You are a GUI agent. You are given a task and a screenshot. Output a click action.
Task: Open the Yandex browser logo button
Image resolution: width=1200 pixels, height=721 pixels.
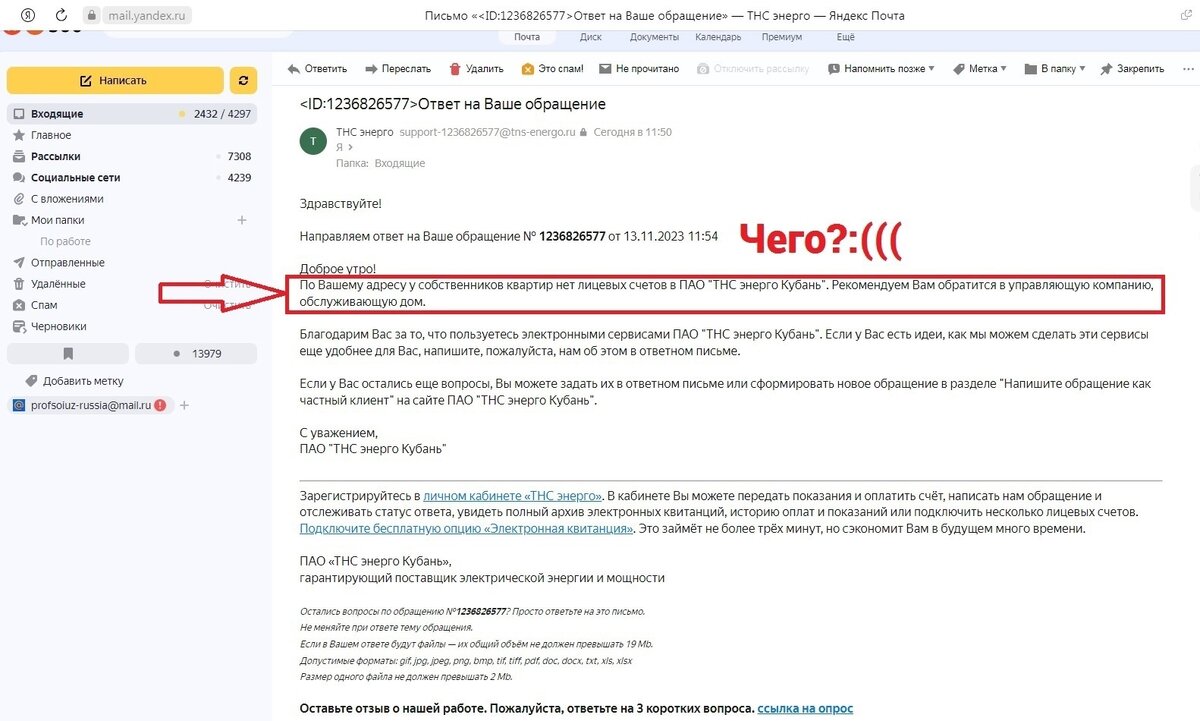point(28,15)
